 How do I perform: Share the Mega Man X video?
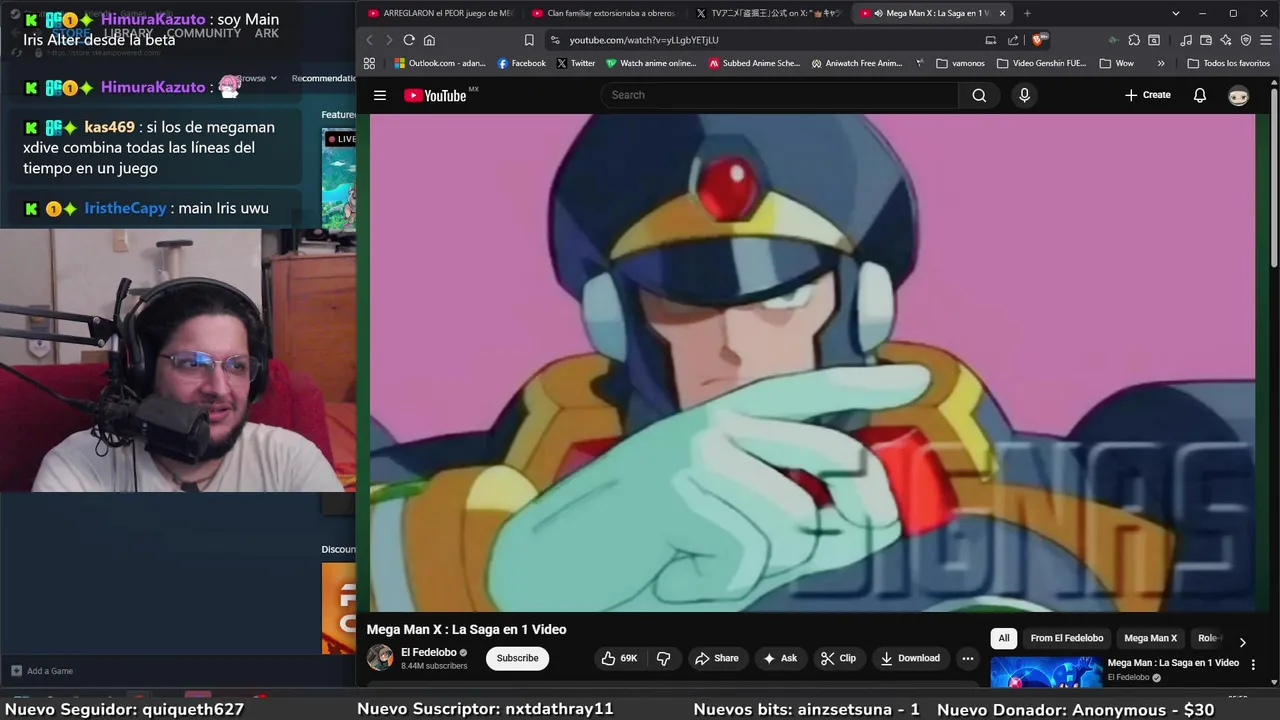pyautogui.click(x=716, y=658)
